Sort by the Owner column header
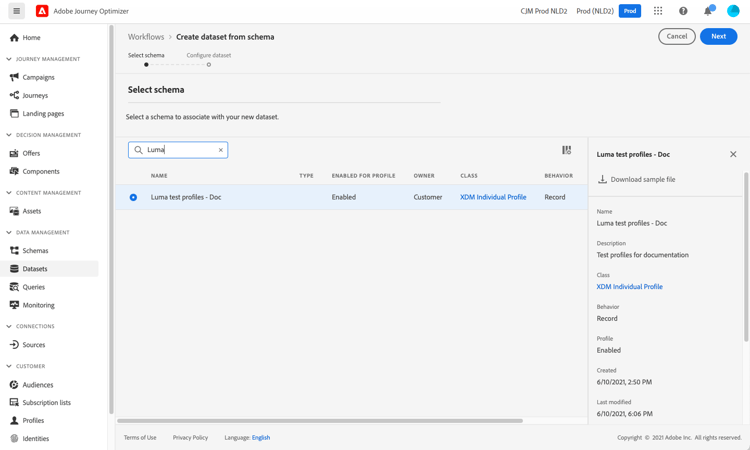 pyautogui.click(x=424, y=176)
